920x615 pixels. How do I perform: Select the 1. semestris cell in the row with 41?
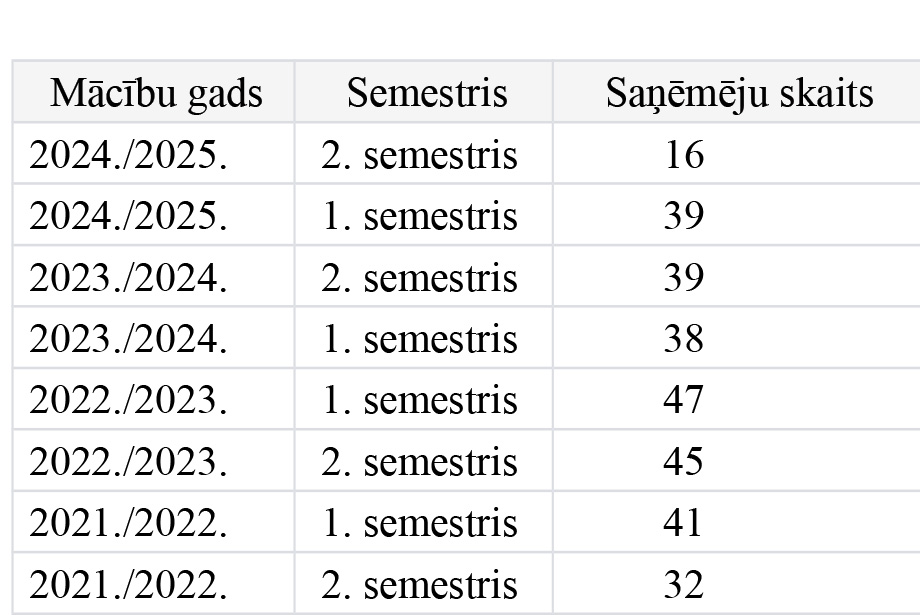pos(419,523)
